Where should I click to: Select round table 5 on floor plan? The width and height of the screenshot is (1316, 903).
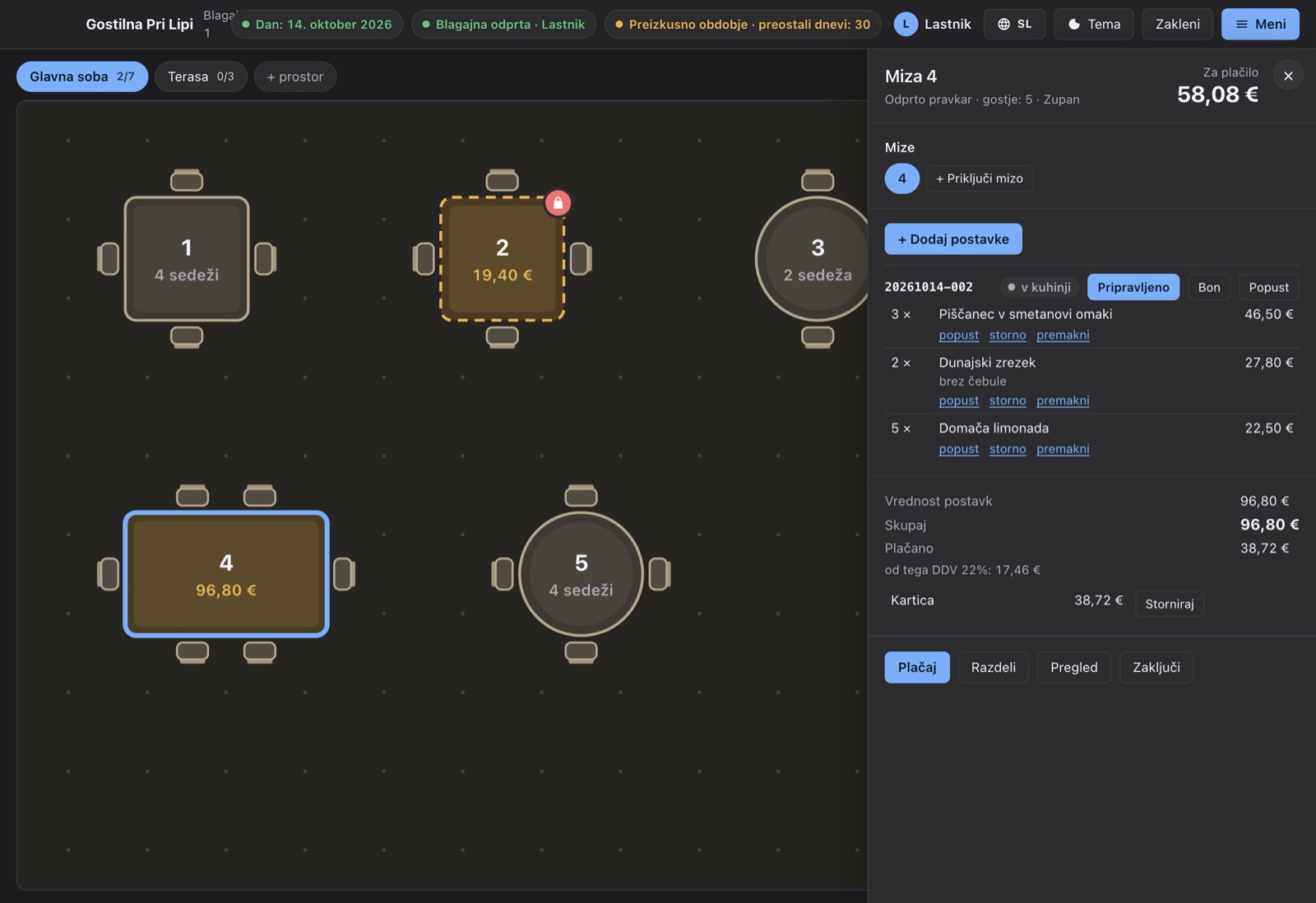(581, 574)
